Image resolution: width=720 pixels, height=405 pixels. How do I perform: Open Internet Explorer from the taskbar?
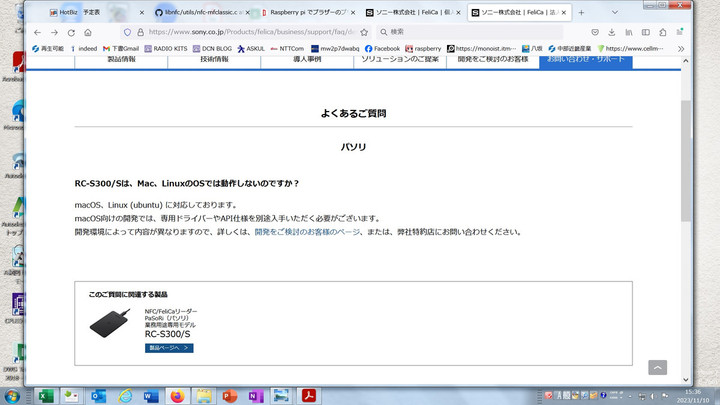[x=124, y=396]
